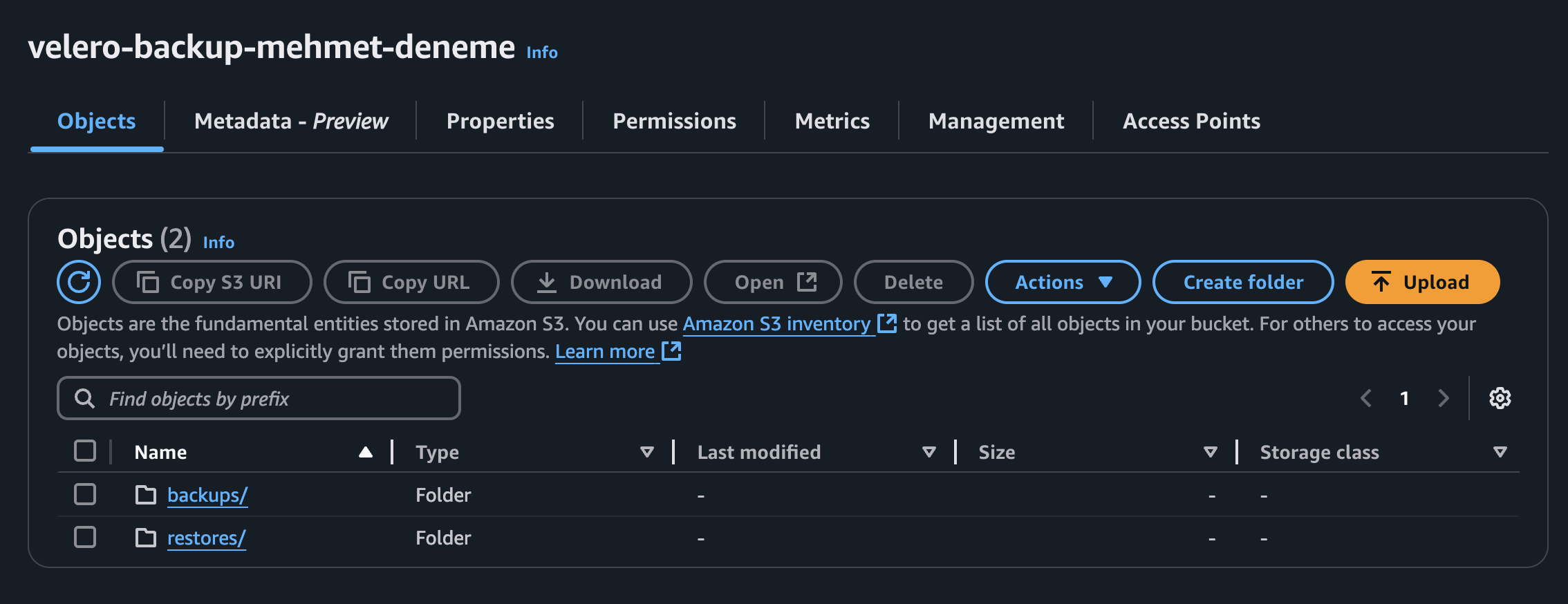Open table preferences gear icon

pyautogui.click(x=1500, y=398)
